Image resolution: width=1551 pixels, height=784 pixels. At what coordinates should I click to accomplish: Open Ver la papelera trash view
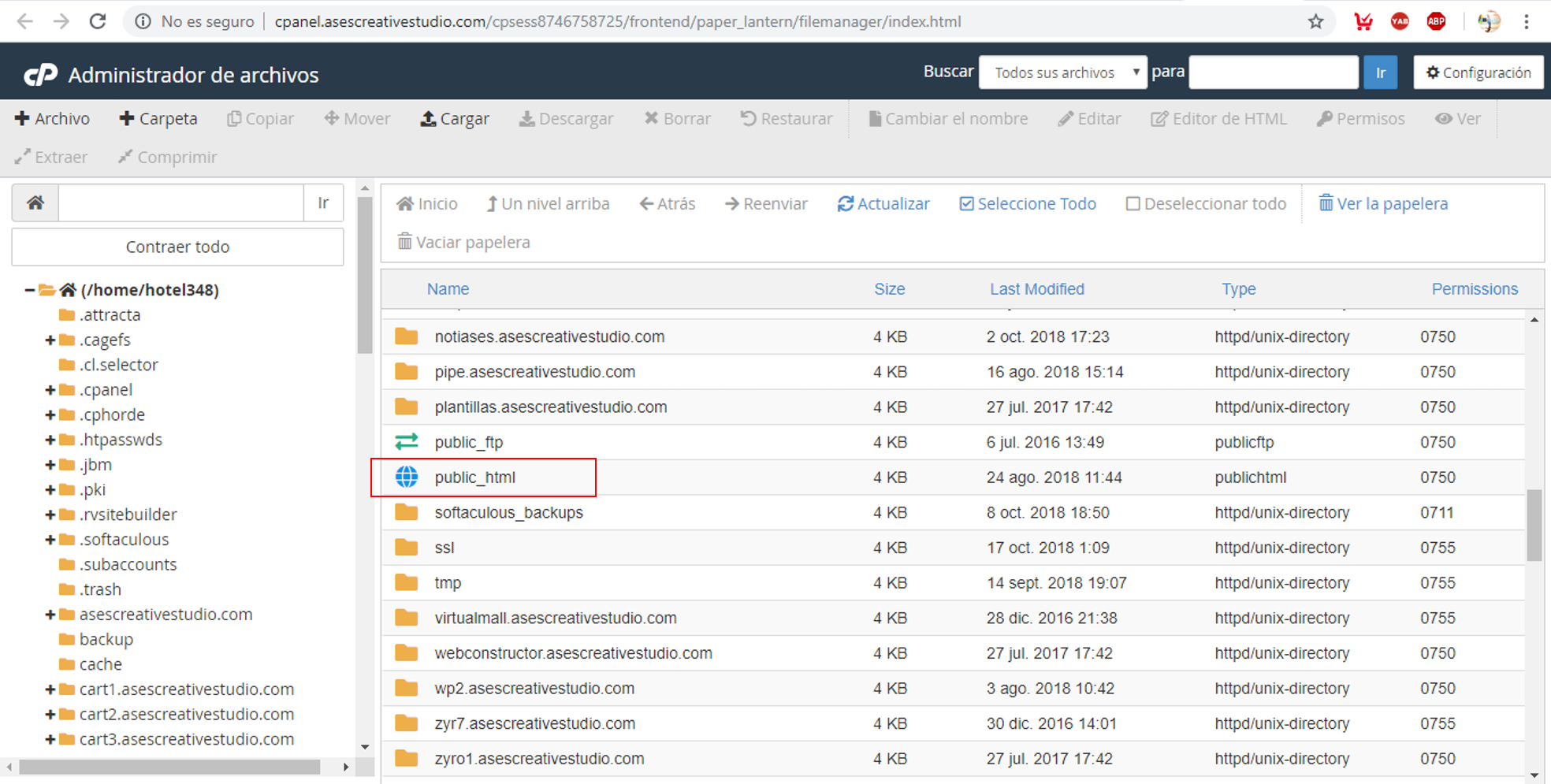1383,204
